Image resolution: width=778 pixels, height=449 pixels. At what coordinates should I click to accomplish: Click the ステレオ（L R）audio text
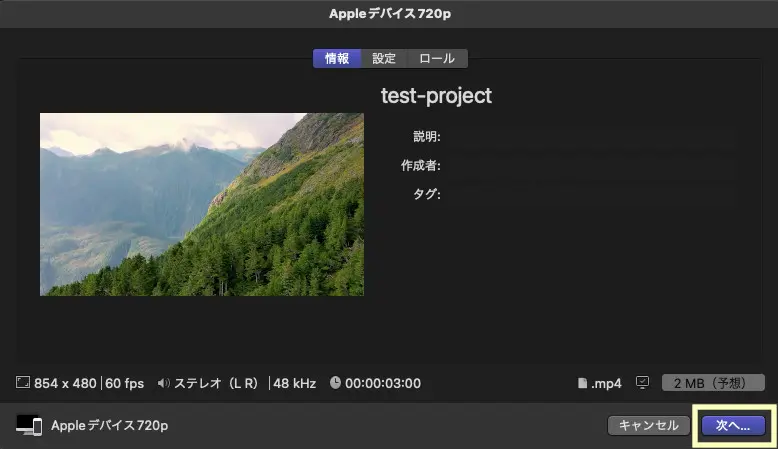point(216,384)
